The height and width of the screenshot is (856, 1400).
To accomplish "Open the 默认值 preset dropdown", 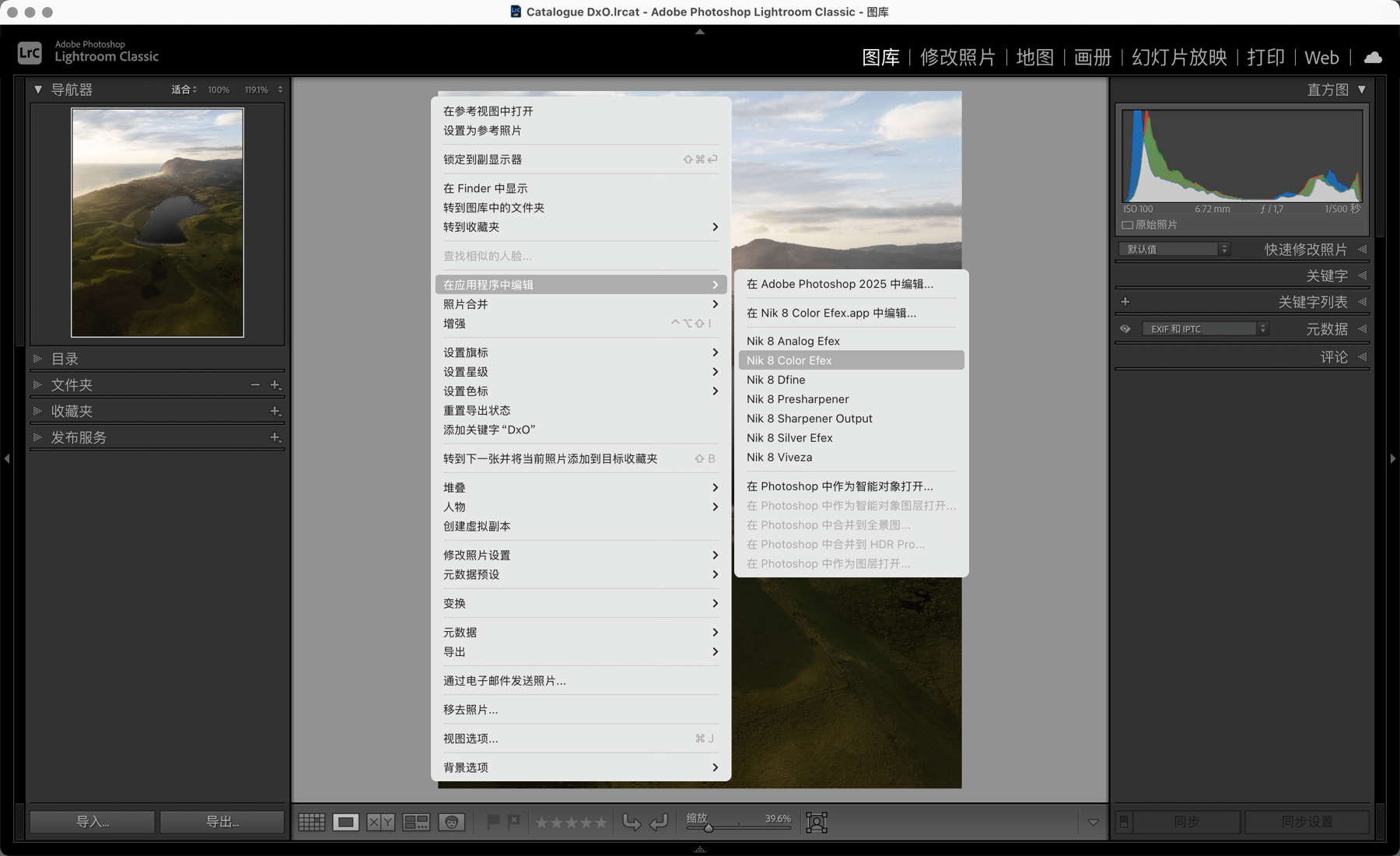I will tap(1174, 249).
